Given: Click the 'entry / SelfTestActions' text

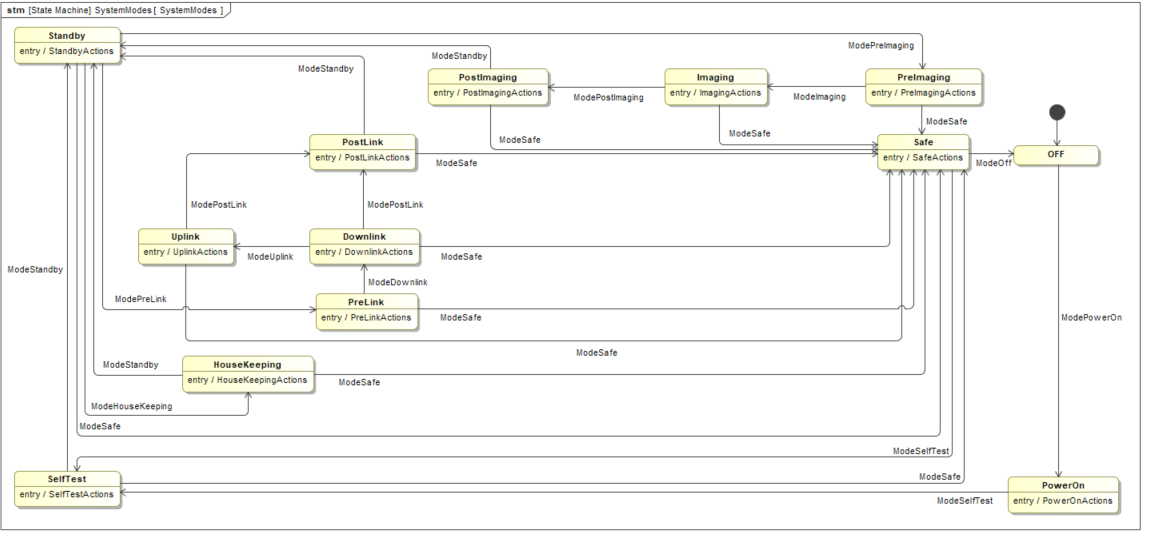Looking at the screenshot, I should click(67, 495).
